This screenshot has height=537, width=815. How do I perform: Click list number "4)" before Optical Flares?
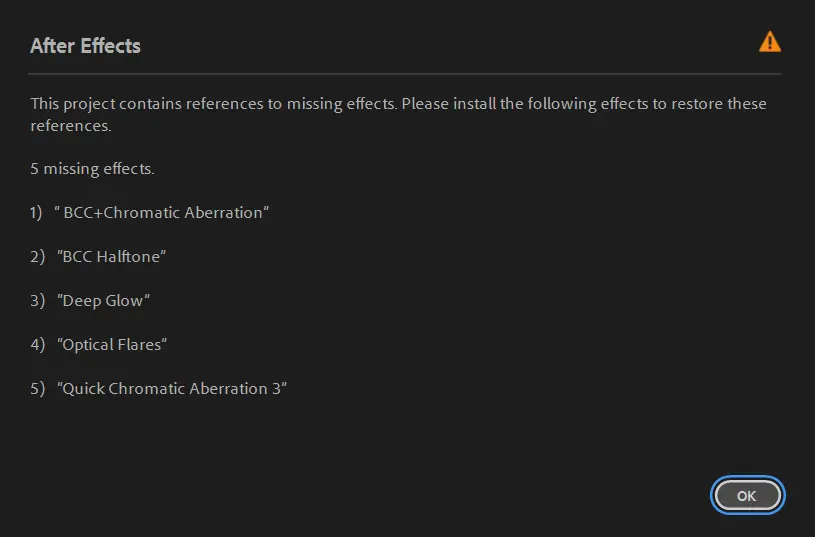tap(37, 345)
